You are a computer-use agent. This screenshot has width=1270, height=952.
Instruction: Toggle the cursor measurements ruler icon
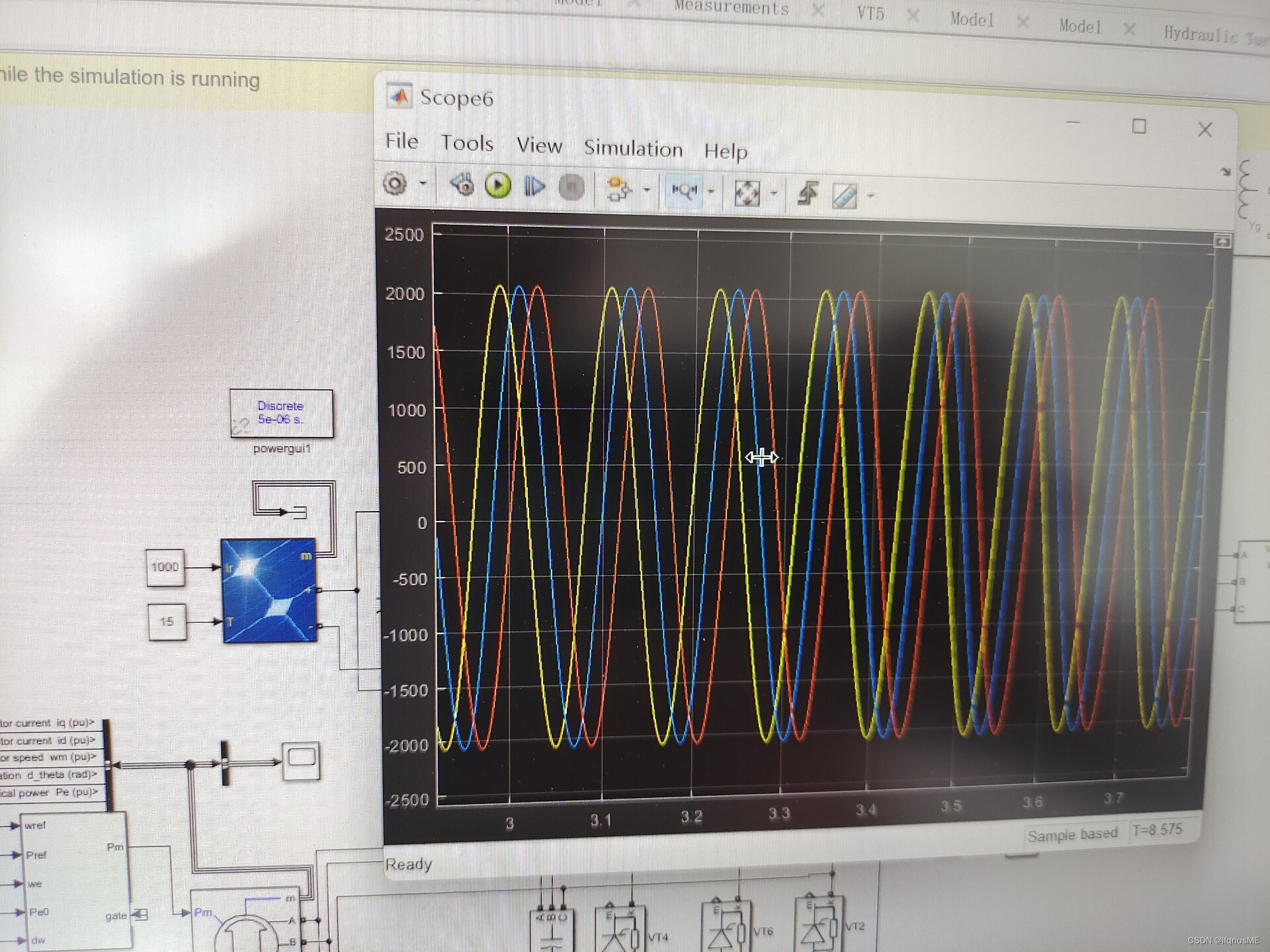pos(845,196)
